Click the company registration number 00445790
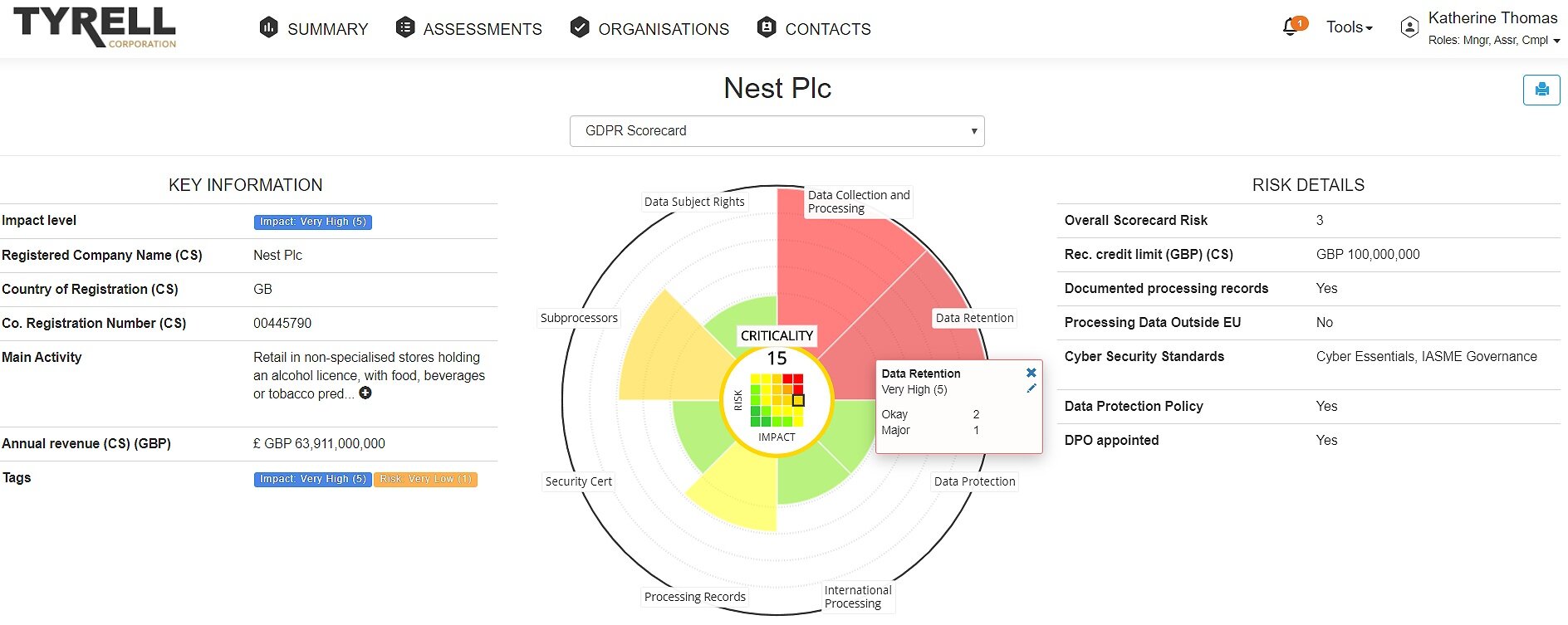The height and width of the screenshot is (625, 1568). click(282, 324)
